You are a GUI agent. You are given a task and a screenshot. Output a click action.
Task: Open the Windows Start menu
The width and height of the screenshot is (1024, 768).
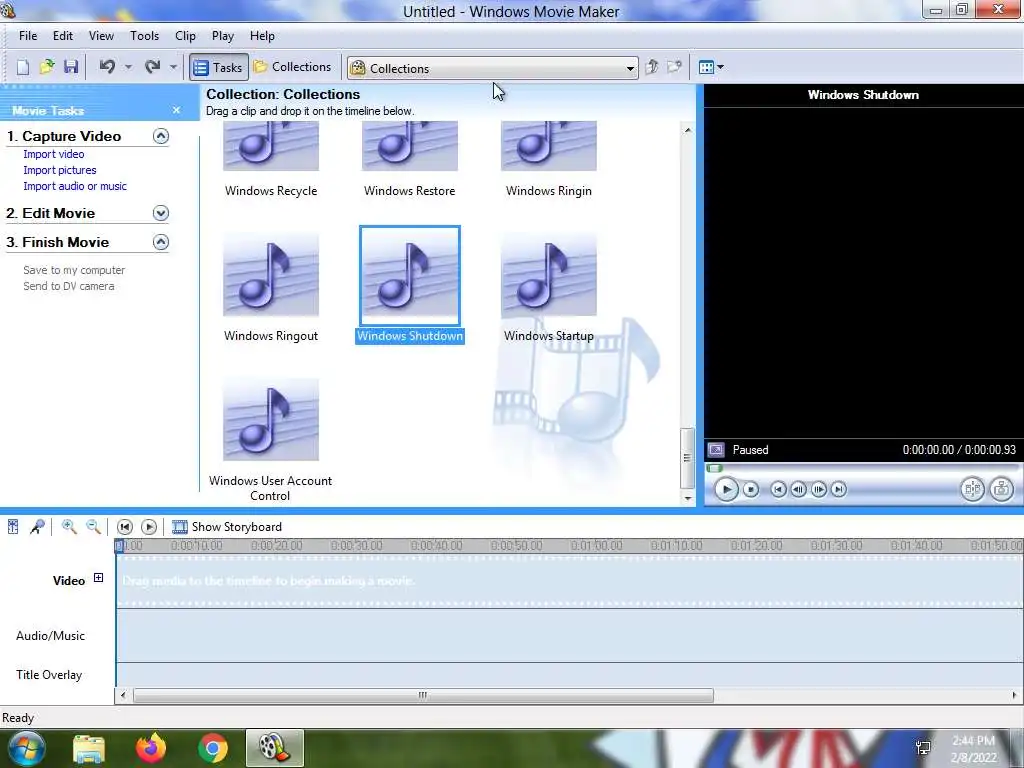click(25, 748)
